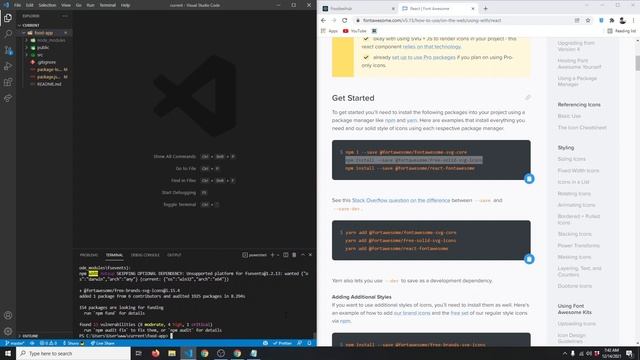Click the npm link in Get Started paragraph
This screenshot has height=360, width=640.
pos(390,120)
